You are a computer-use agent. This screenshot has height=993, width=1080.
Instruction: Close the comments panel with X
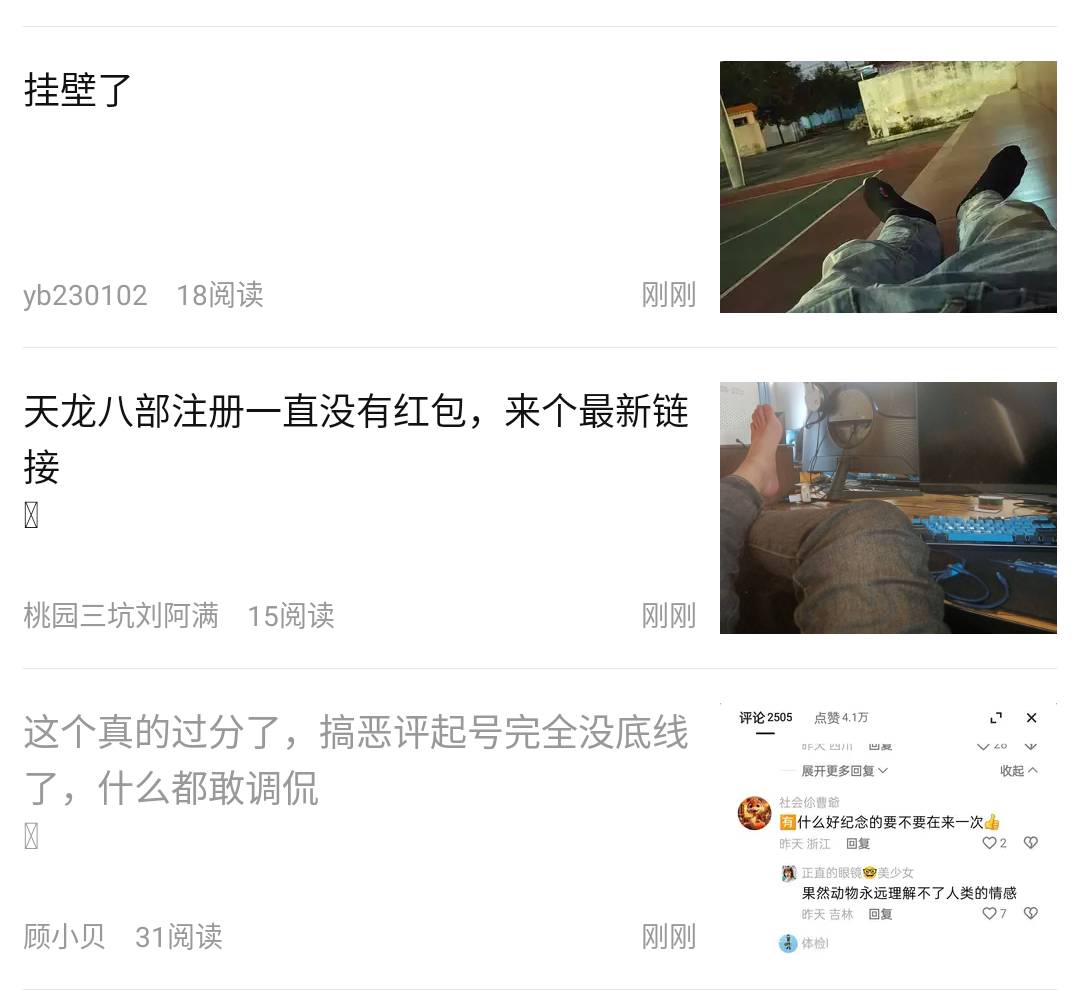click(x=1031, y=718)
